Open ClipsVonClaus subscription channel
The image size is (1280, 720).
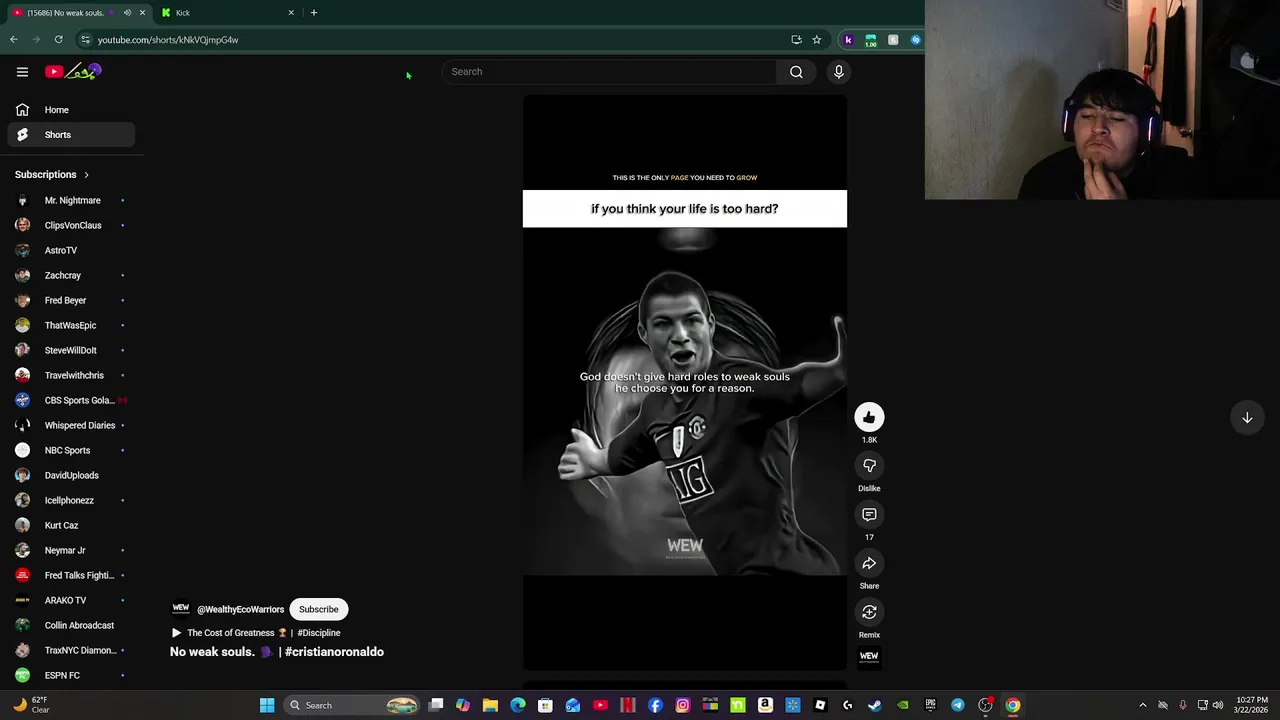point(71,225)
